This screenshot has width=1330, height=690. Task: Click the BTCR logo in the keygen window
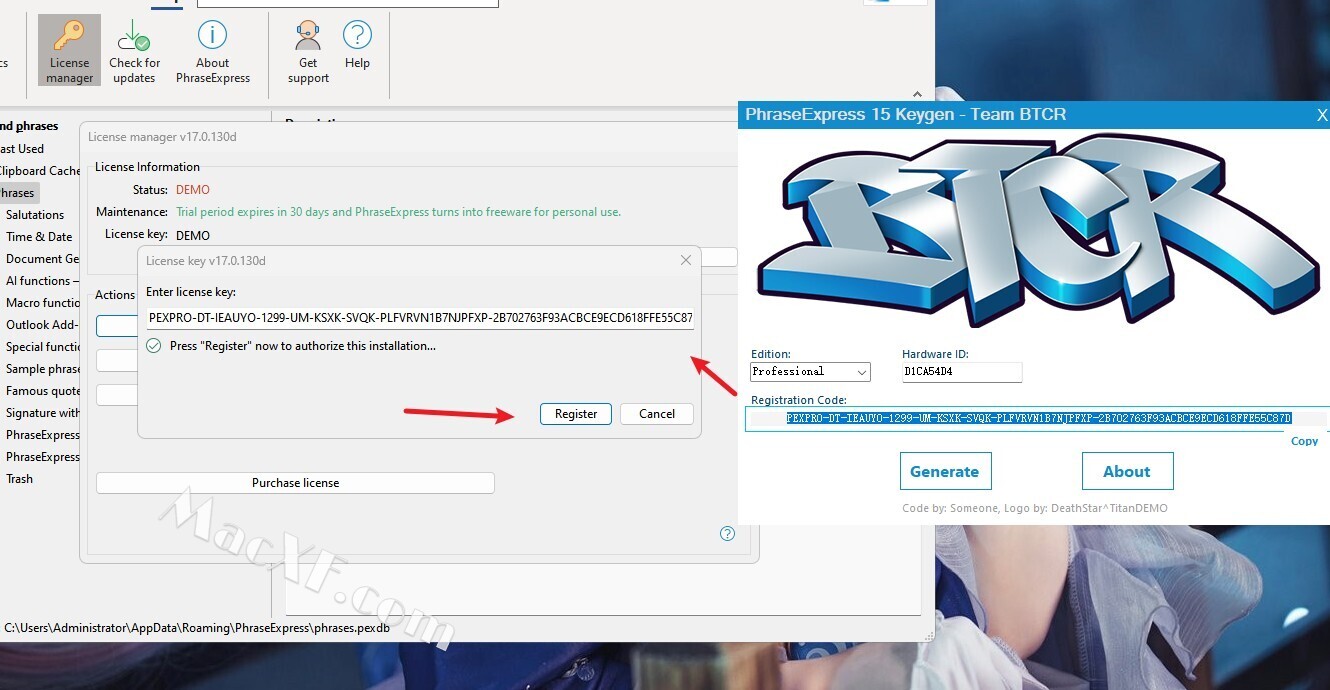(x=1038, y=230)
